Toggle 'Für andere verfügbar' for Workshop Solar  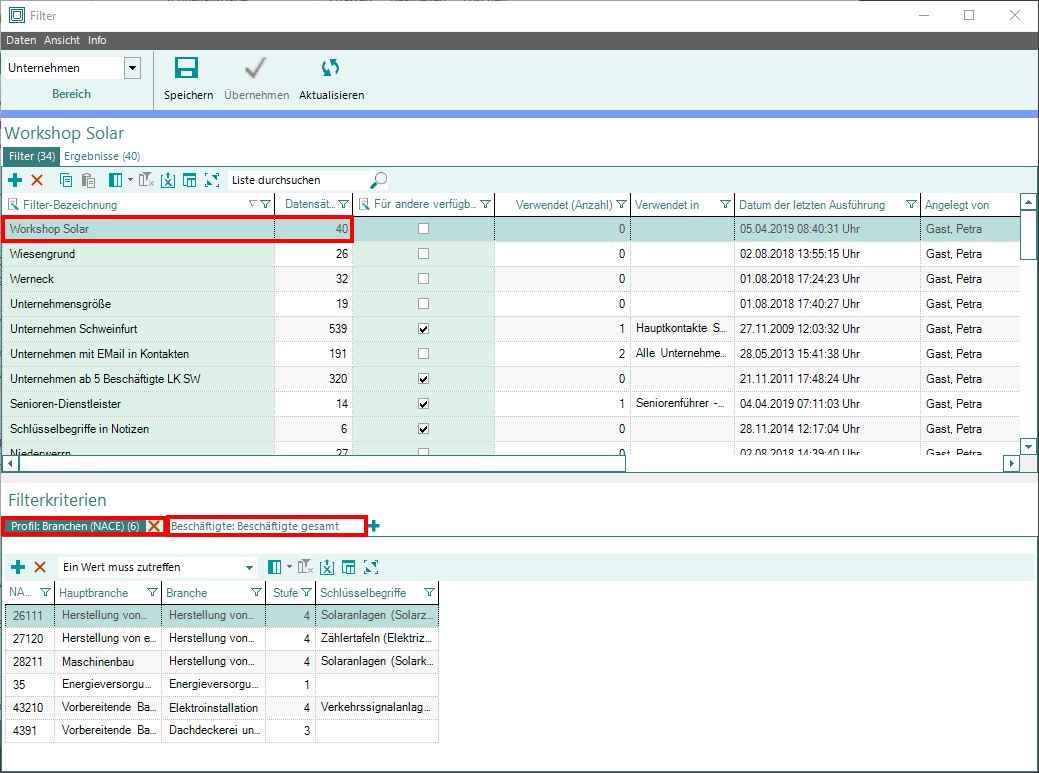[x=423, y=229]
